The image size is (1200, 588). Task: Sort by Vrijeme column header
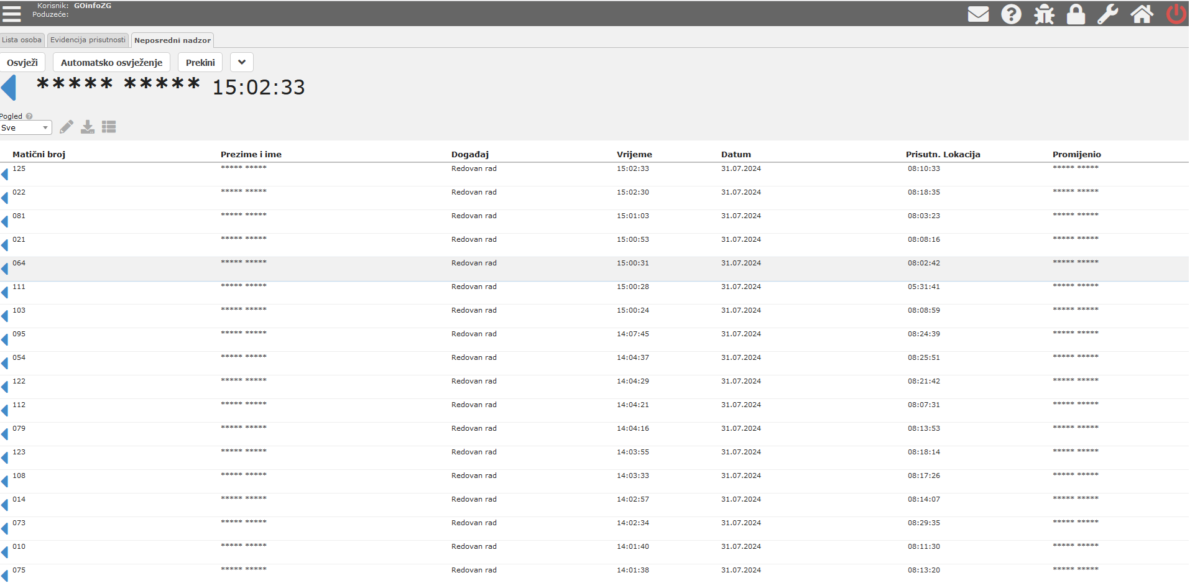point(634,155)
